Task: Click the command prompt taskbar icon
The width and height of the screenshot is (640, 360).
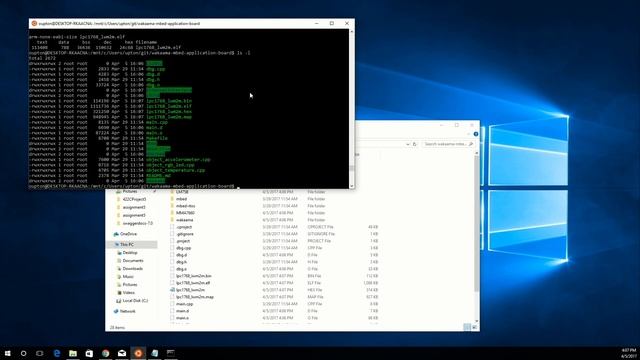Action: click(x=171, y=353)
